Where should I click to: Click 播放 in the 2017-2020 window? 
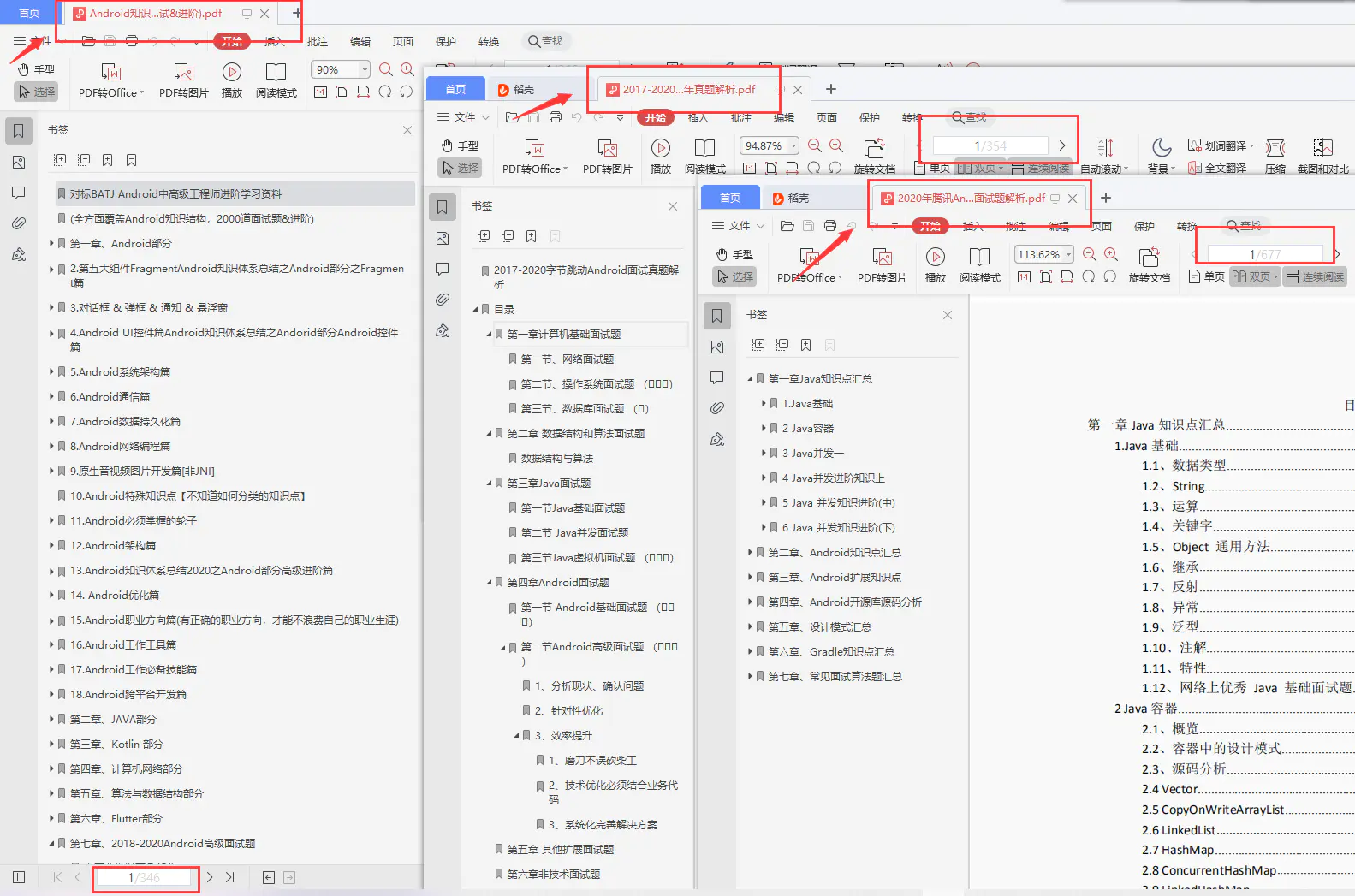pos(661,157)
